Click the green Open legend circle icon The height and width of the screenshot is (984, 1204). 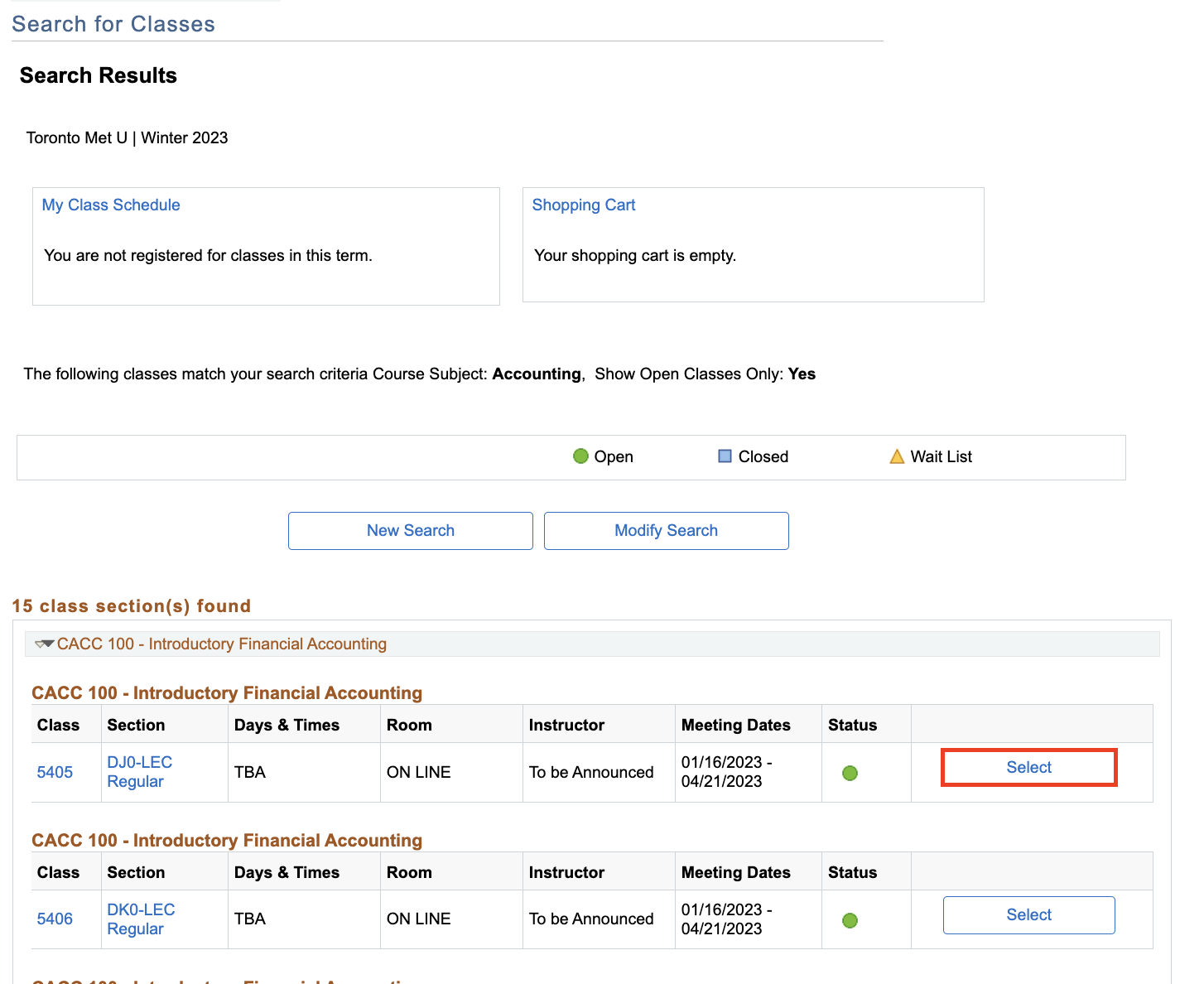pyautogui.click(x=580, y=456)
